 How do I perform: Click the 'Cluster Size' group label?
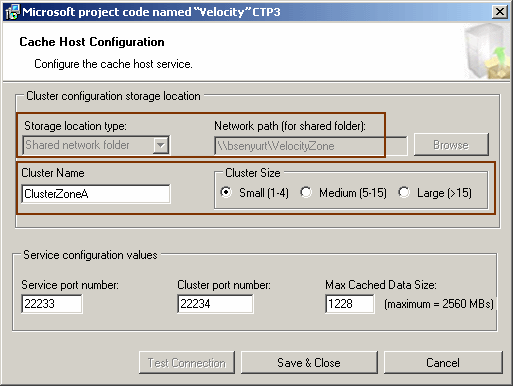click(x=253, y=173)
